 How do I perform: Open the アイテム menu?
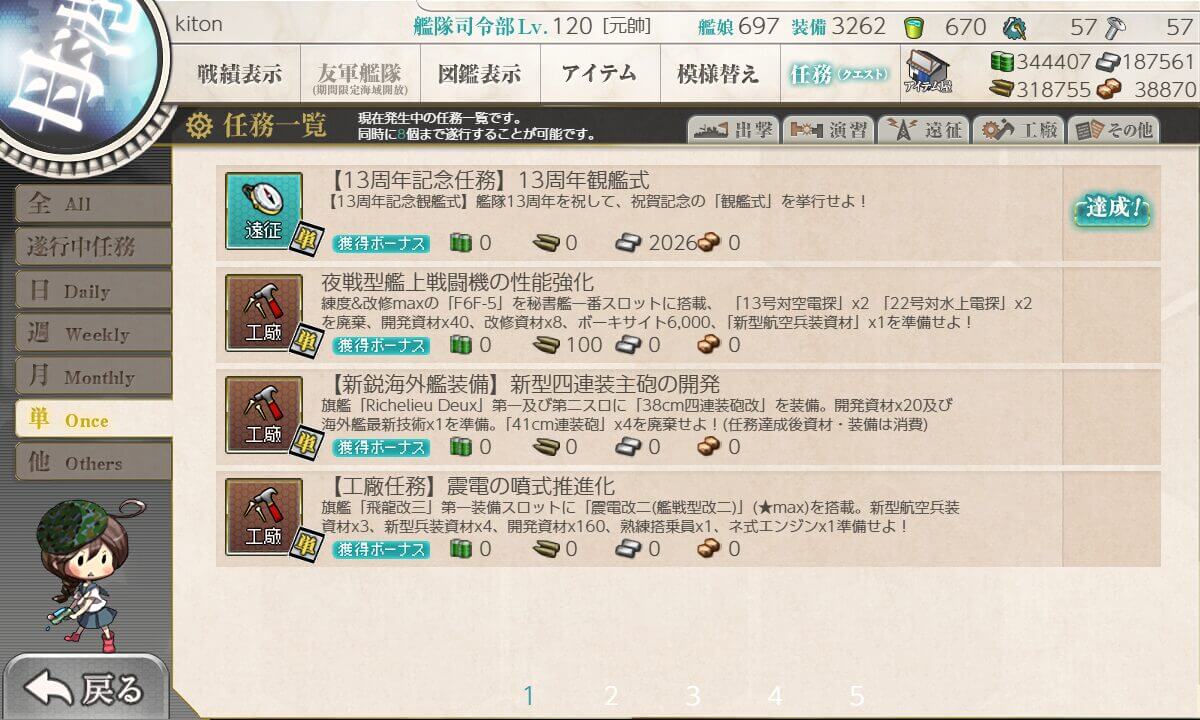(x=599, y=74)
